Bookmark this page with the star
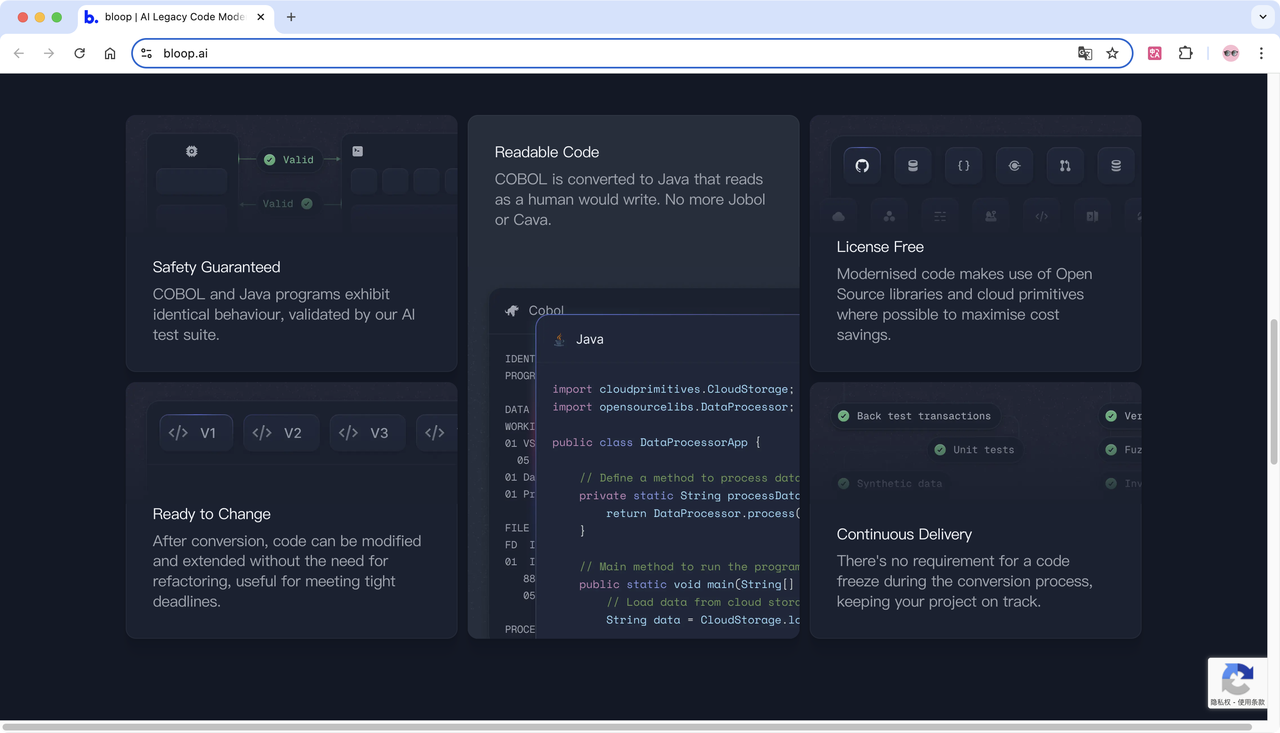The image size is (1280, 733). click(x=1112, y=53)
